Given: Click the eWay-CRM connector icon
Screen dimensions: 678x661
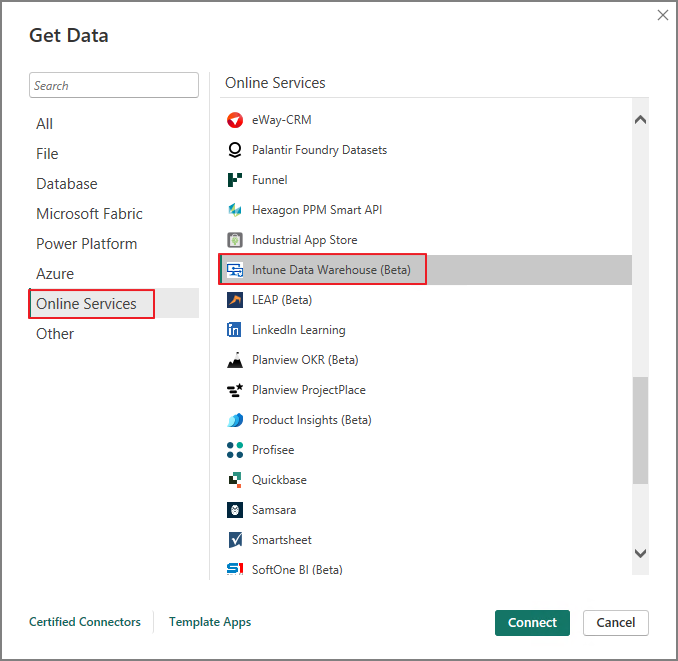Looking at the screenshot, I should (x=235, y=120).
